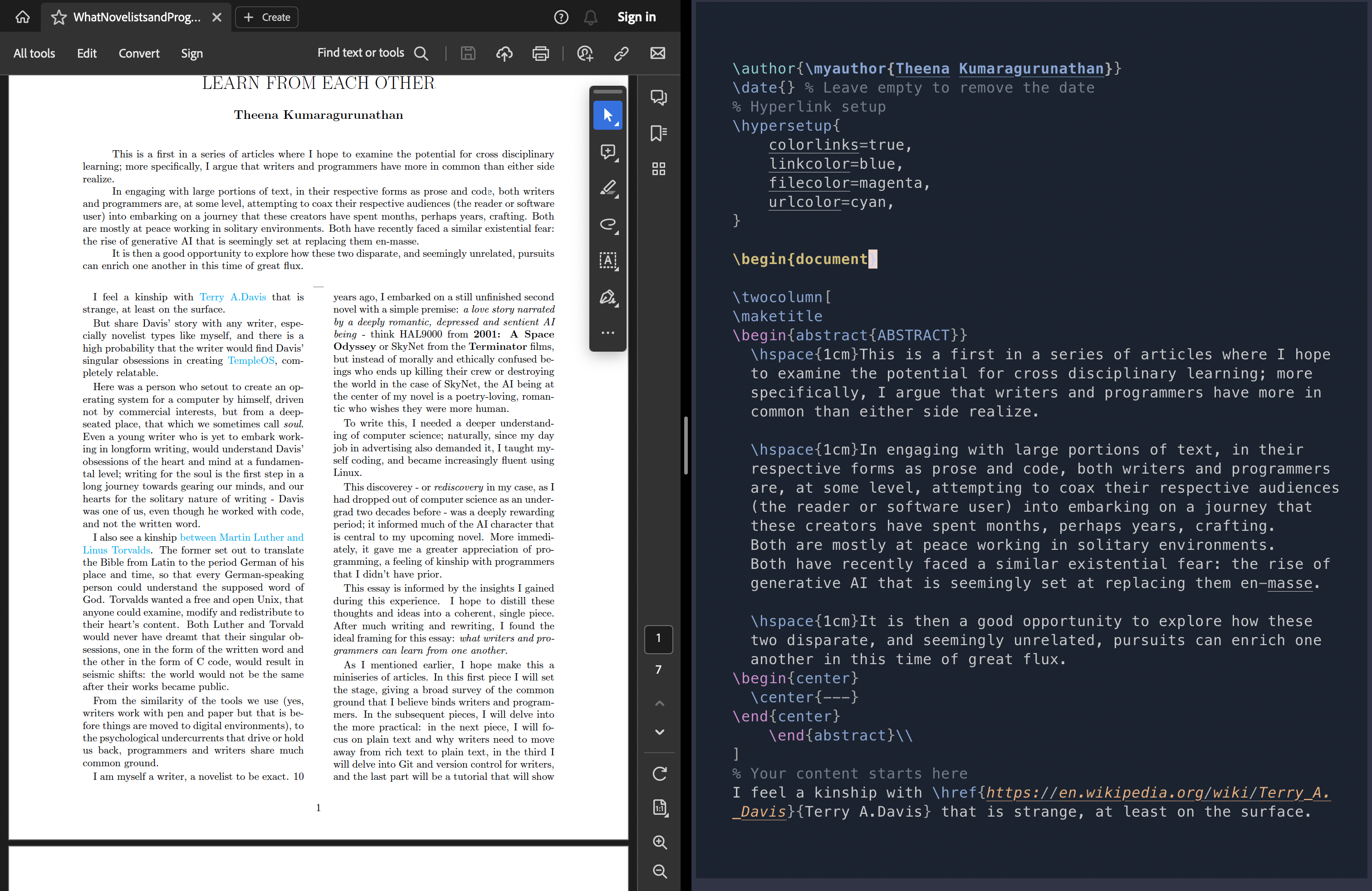Follow the TempleOS hyperlink in the PDF
Screen dimensions: 1372x891
[251, 361]
